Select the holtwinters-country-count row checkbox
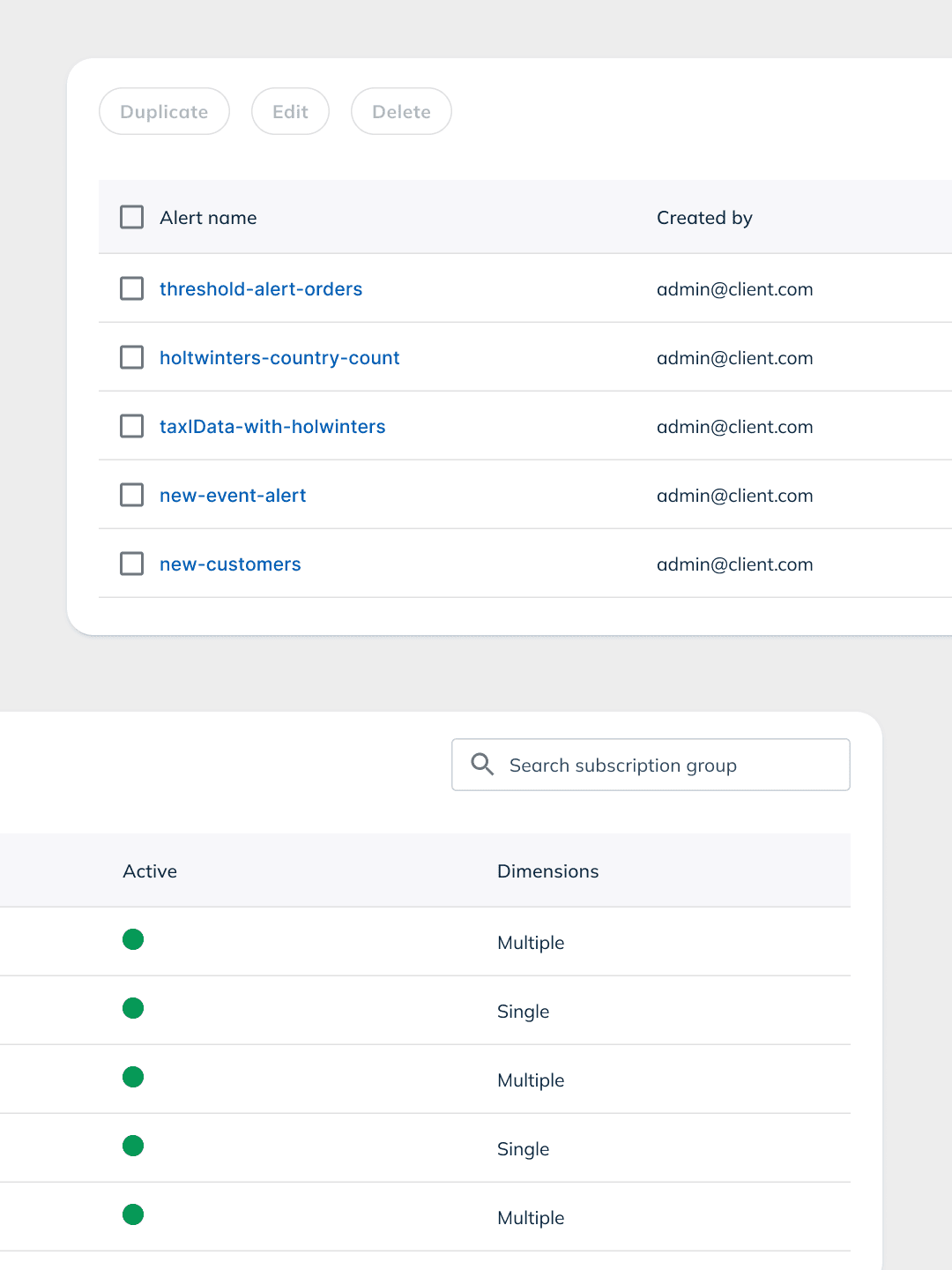Viewport: 952px width, 1270px height. [x=131, y=357]
